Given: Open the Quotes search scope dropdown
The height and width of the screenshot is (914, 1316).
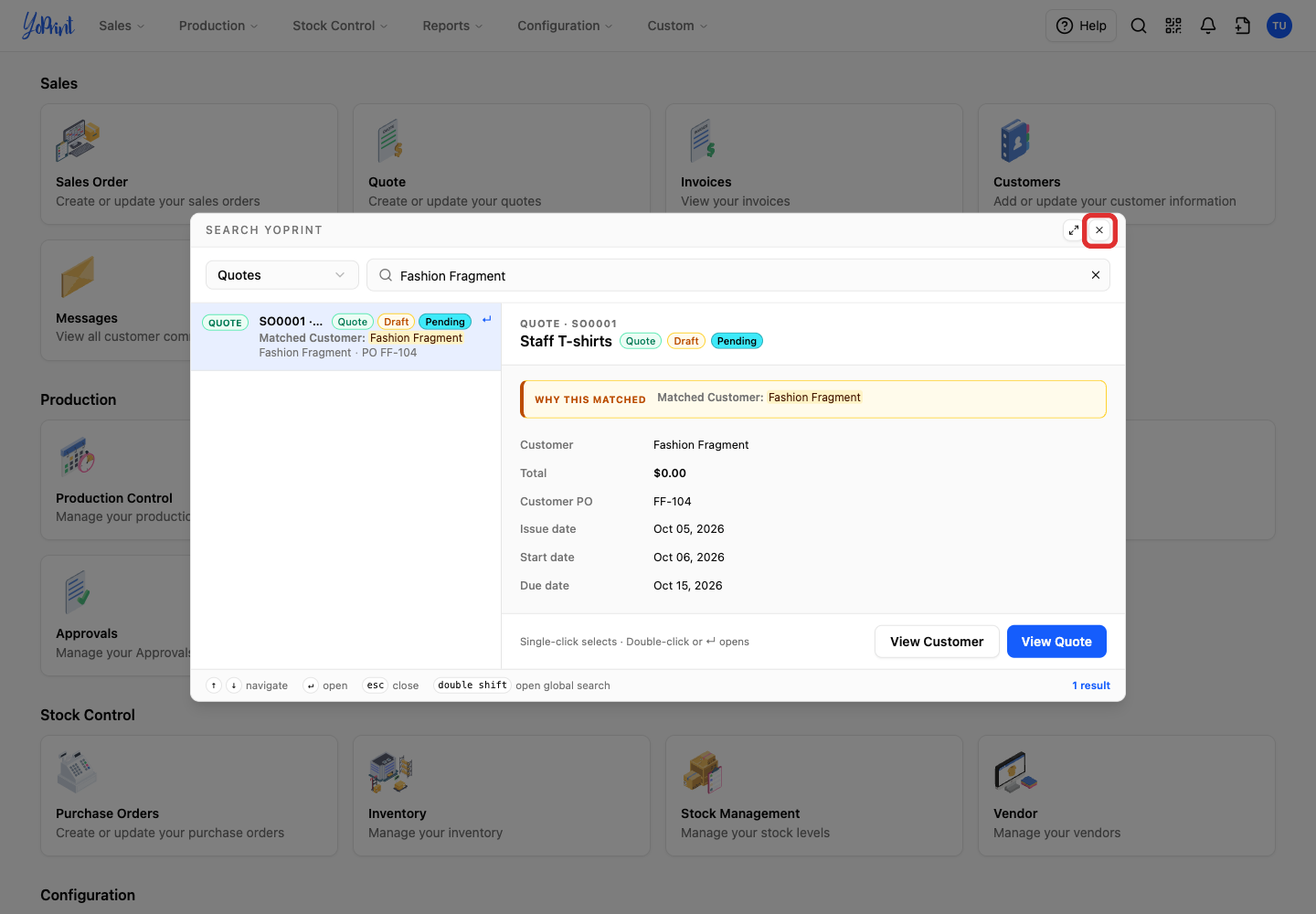Looking at the screenshot, I should coord(281,275).
